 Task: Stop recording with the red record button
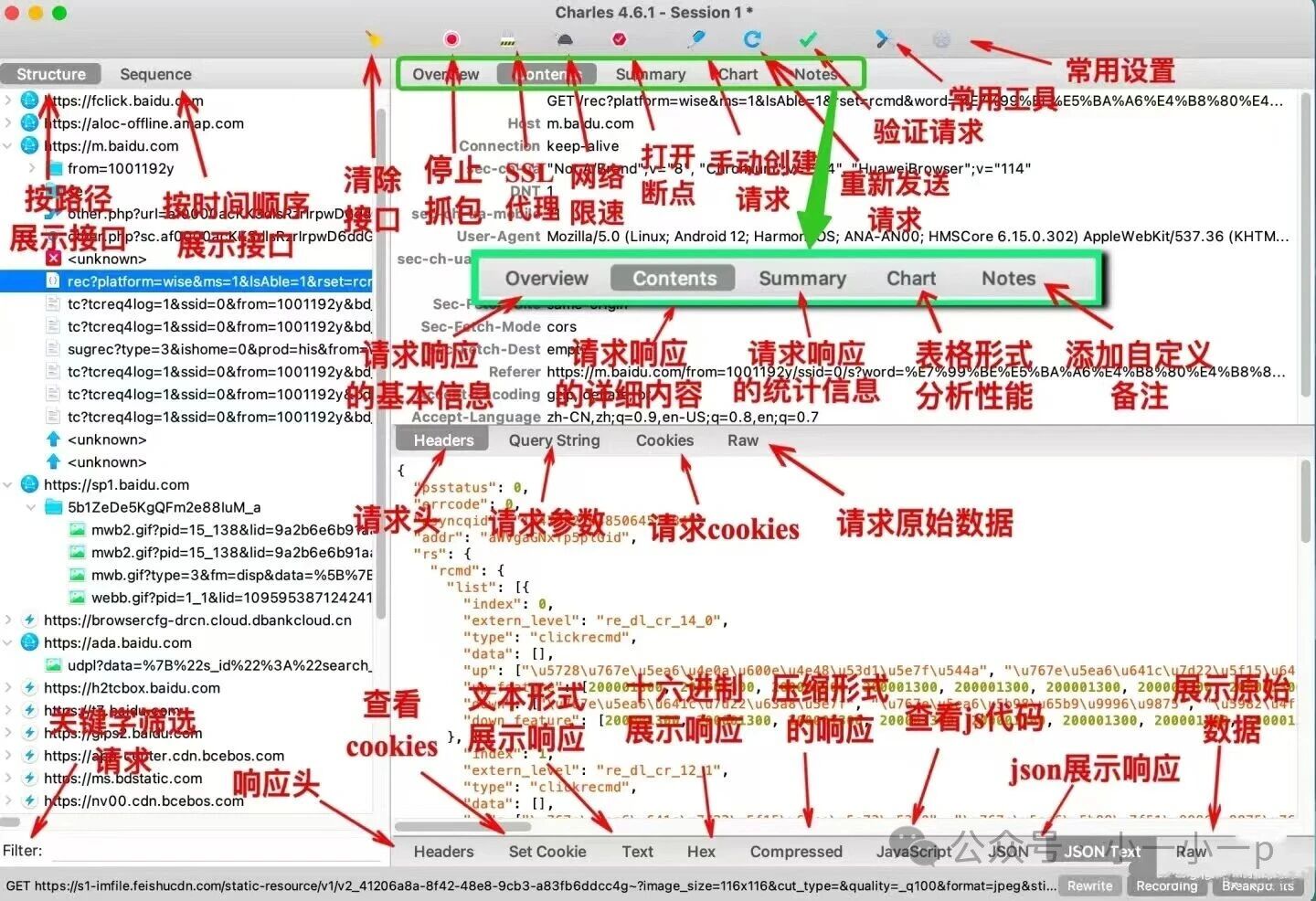[451, 39]
